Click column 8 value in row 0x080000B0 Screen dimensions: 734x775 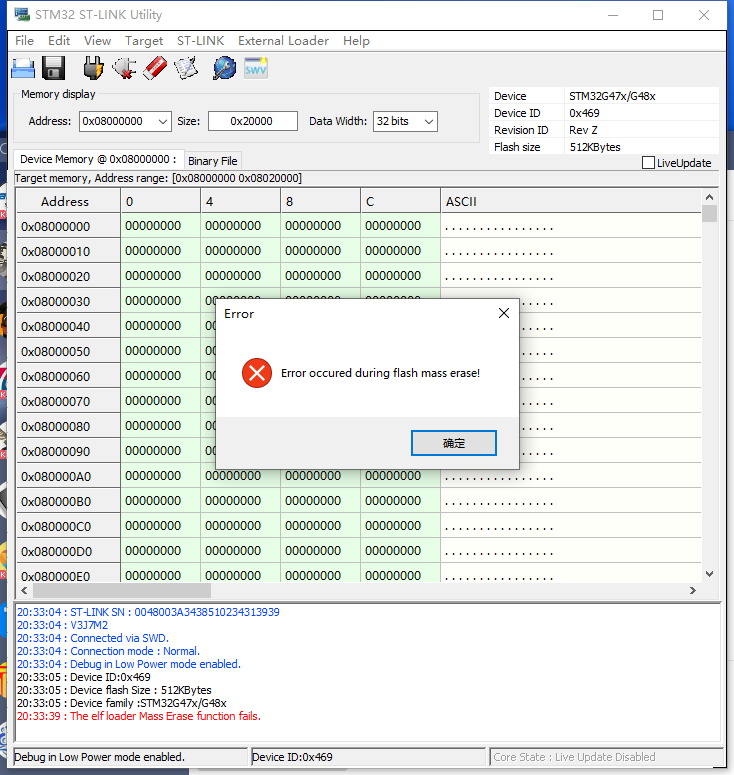pyautogui.click(x=320, y=501)
